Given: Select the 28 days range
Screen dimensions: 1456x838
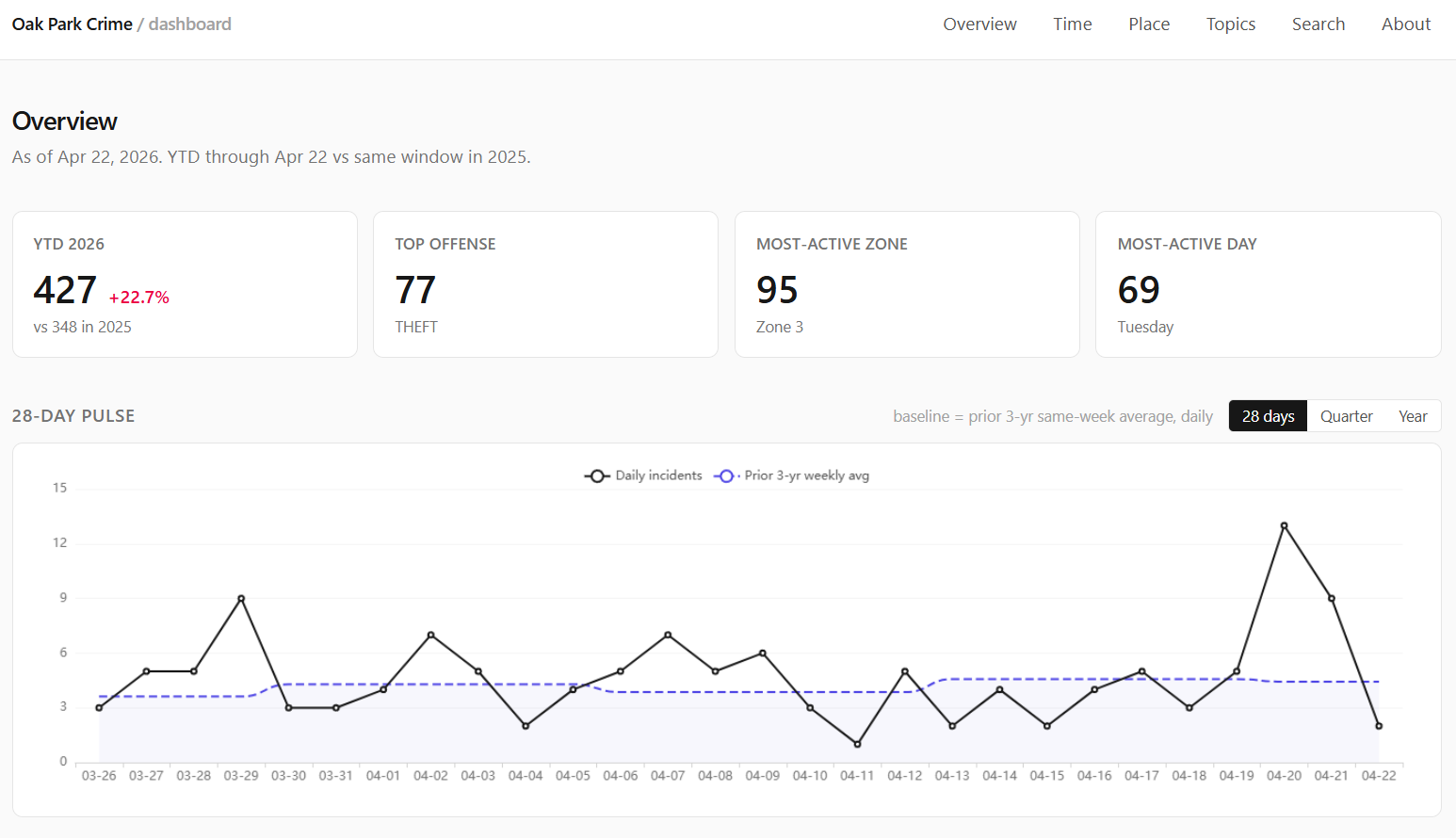Looking at the screenshot, I should (1268, 416).
